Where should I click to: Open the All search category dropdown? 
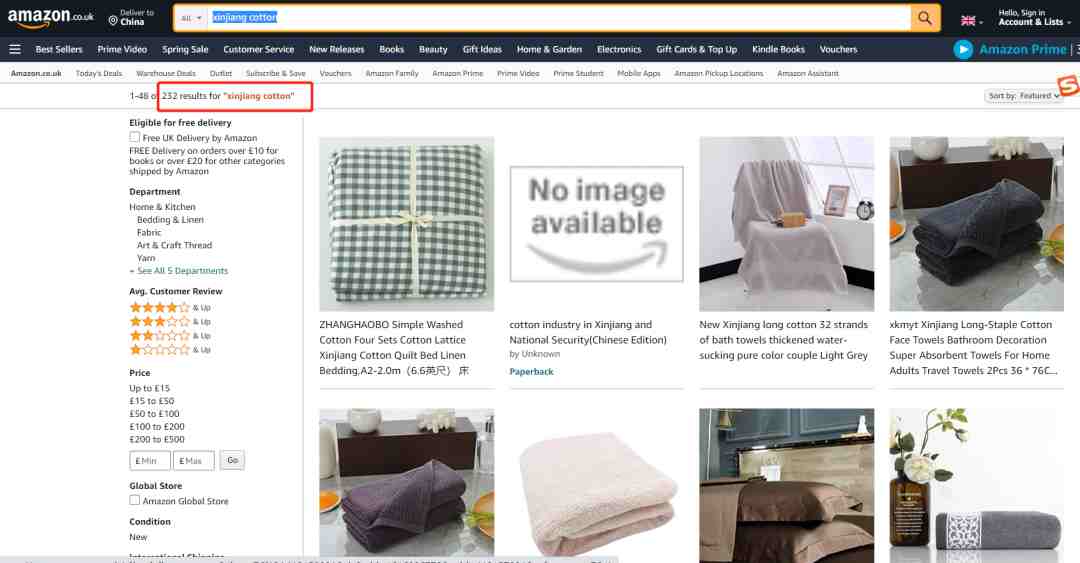(x=191, y=18)
